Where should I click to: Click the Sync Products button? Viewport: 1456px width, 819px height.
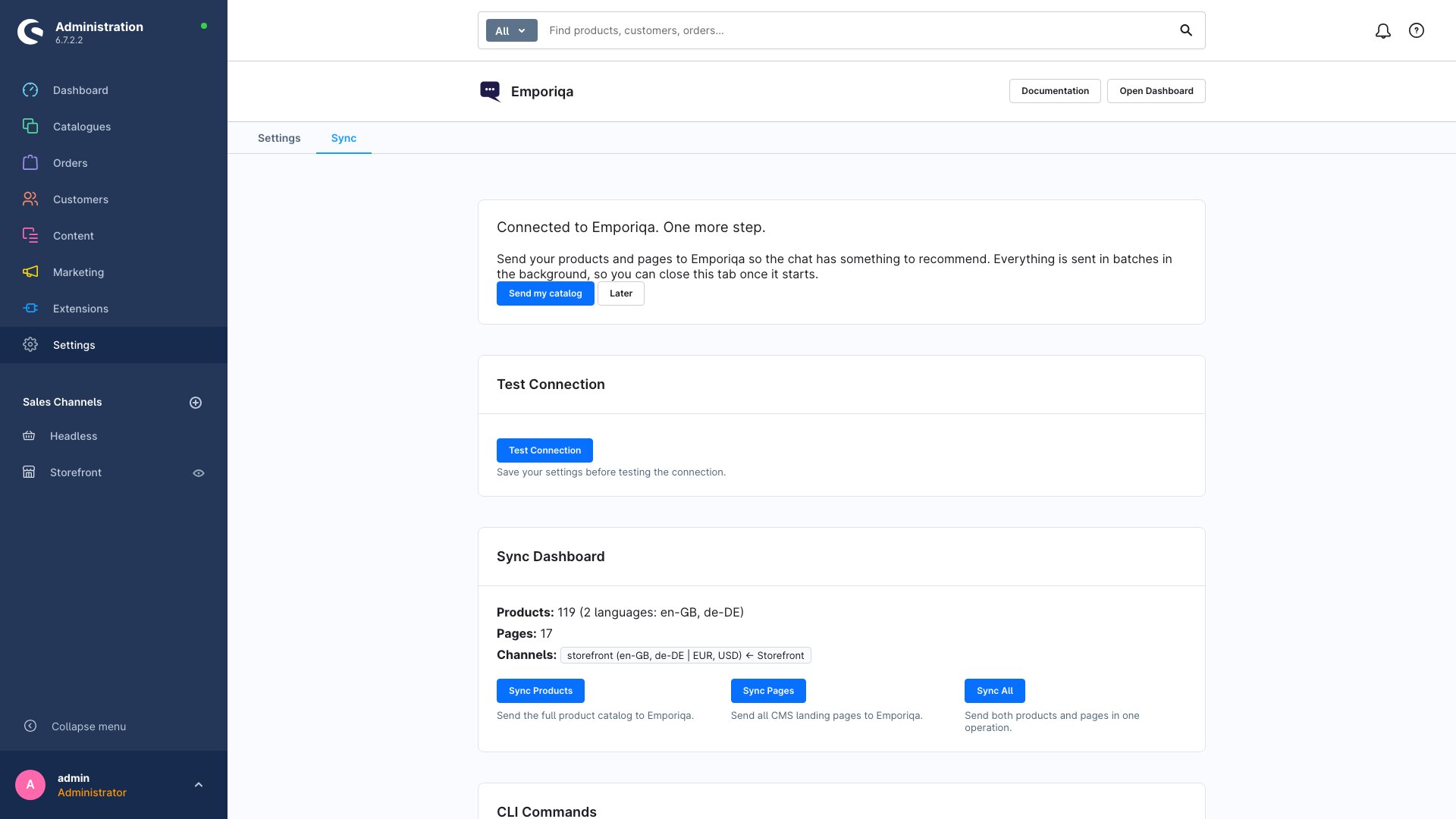[541, 691]
